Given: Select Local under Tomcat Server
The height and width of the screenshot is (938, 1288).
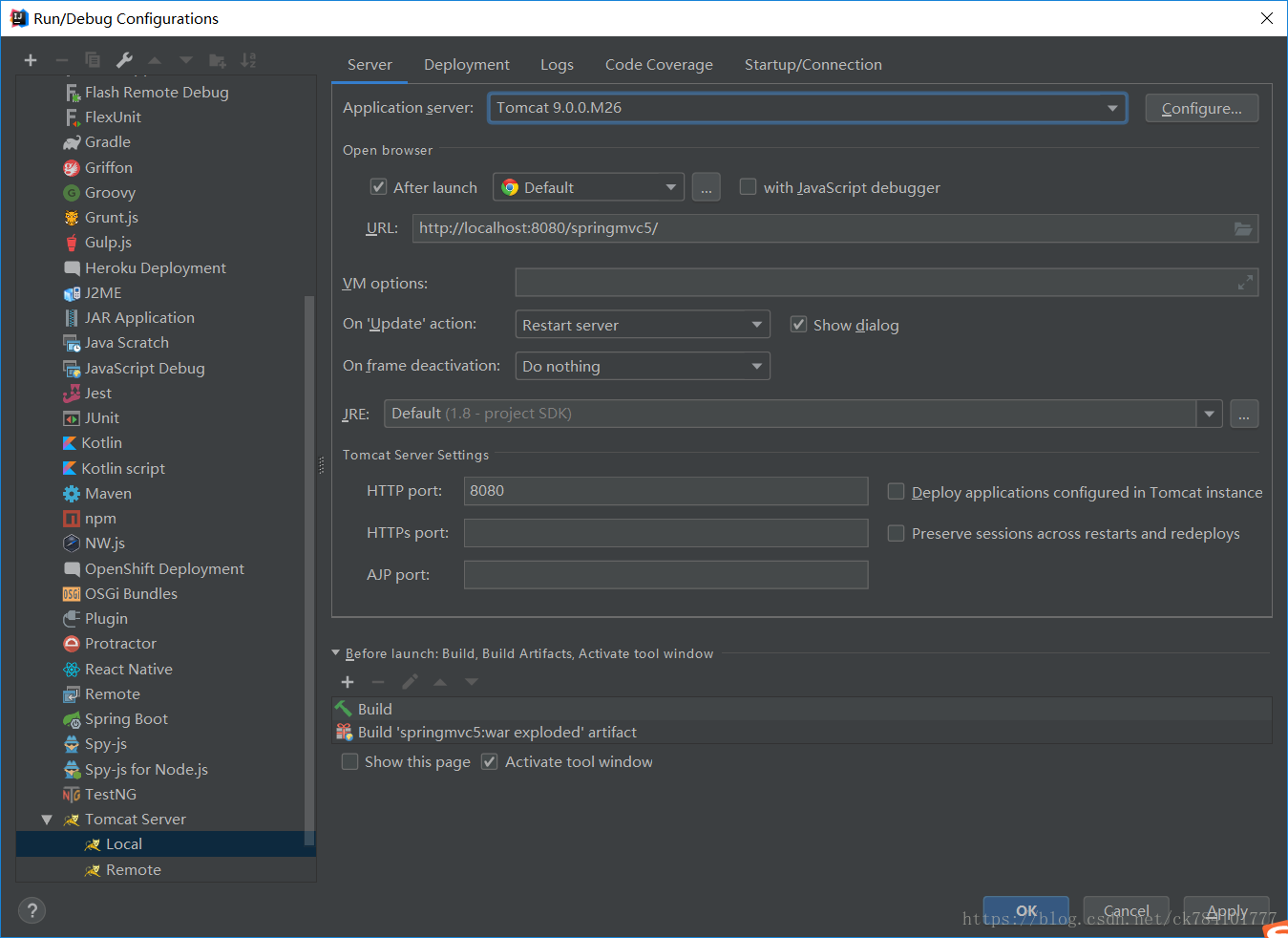Looking at the screenshot, I should click(x=166, y=844).
